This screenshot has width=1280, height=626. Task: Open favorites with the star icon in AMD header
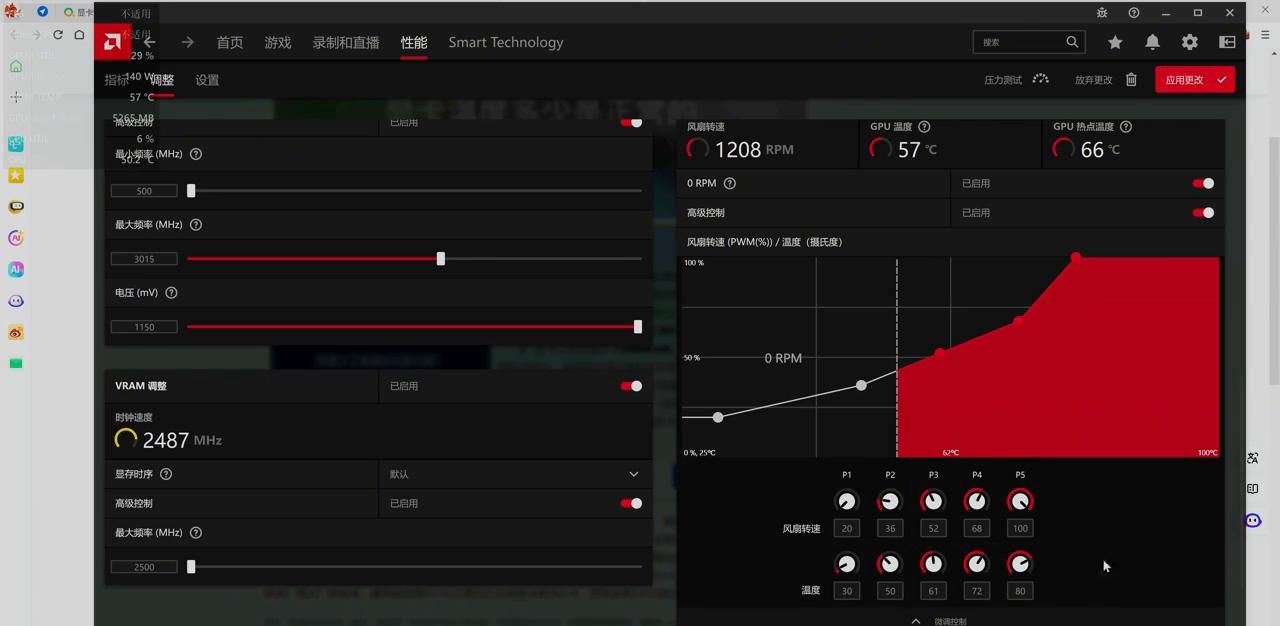pyautogui.click(x=1115, y=42)
